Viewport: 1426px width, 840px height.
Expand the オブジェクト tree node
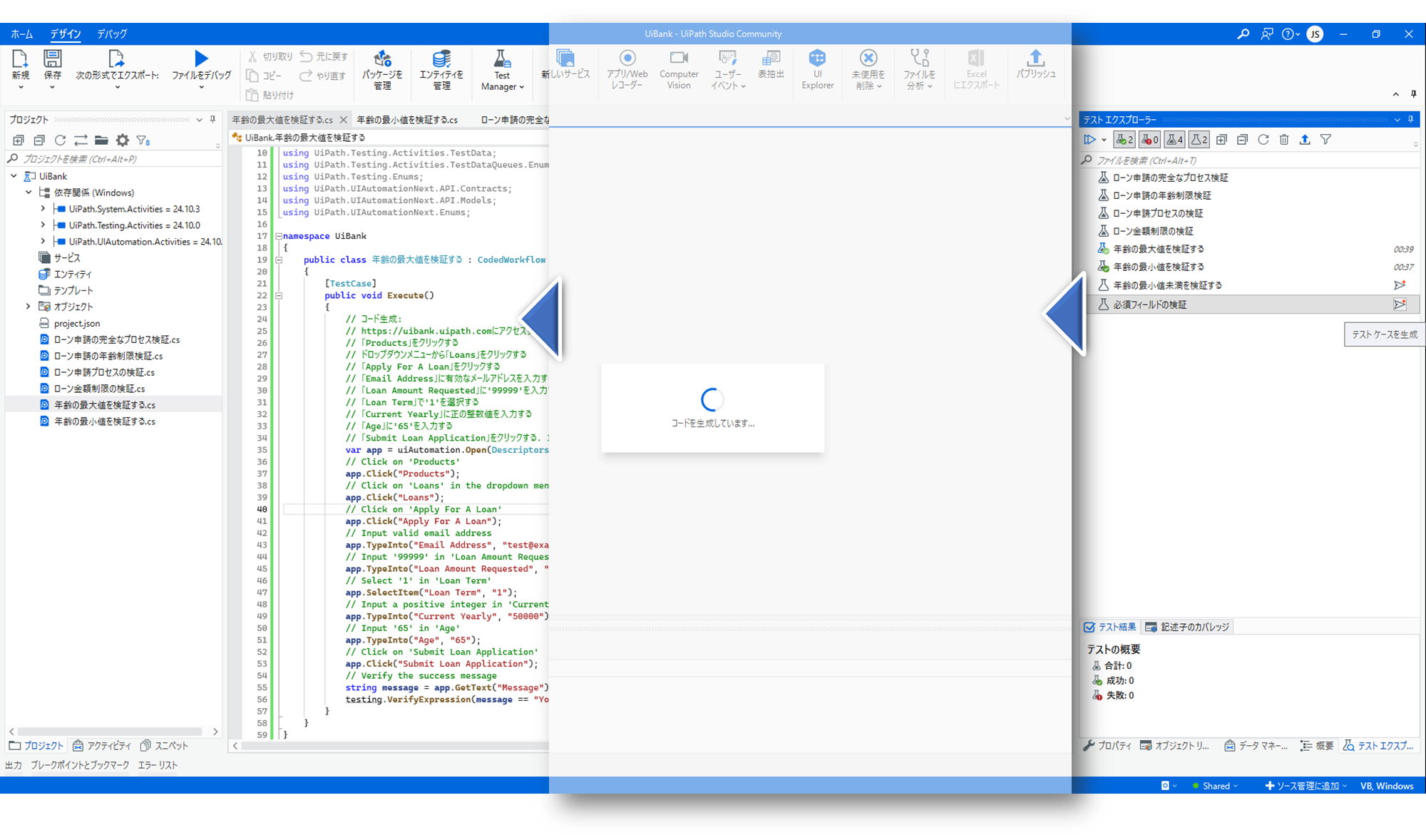[28, 307]
